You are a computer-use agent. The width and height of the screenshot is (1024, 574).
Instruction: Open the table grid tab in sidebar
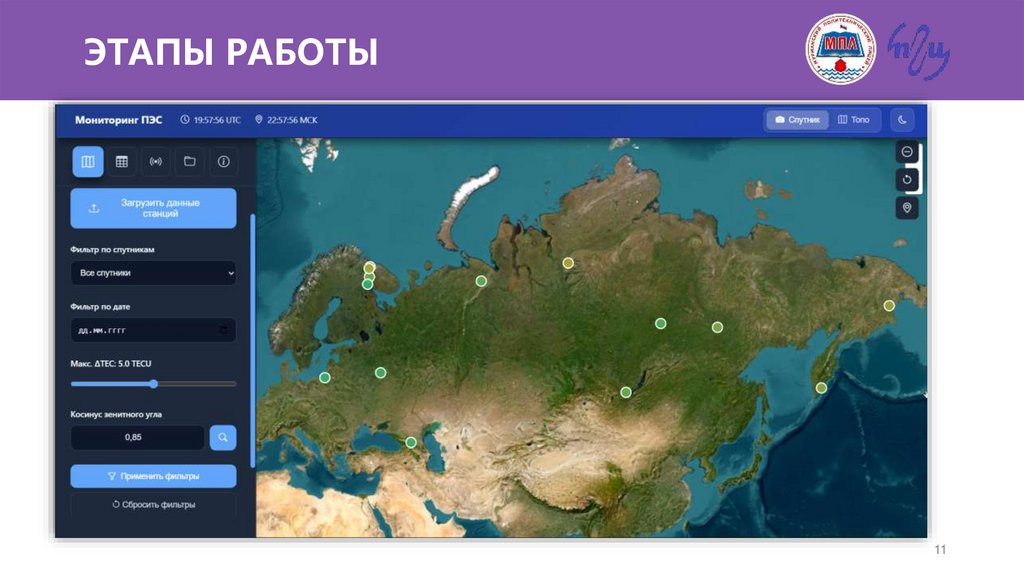pyautogui.click(x=121, y=161)
